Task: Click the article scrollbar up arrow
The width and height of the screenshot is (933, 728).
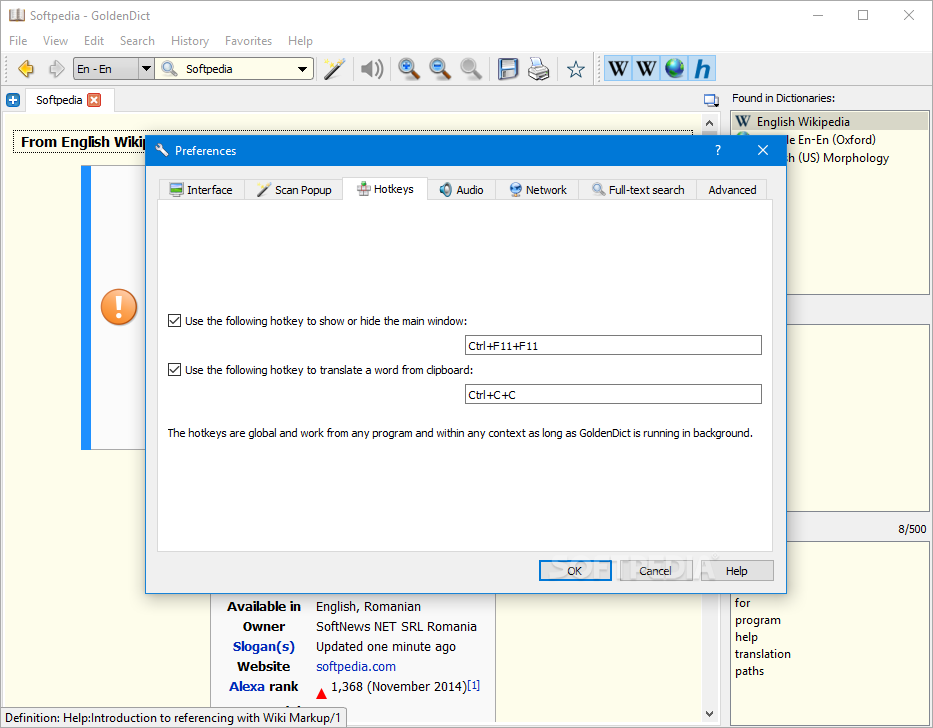Action: 709,123
